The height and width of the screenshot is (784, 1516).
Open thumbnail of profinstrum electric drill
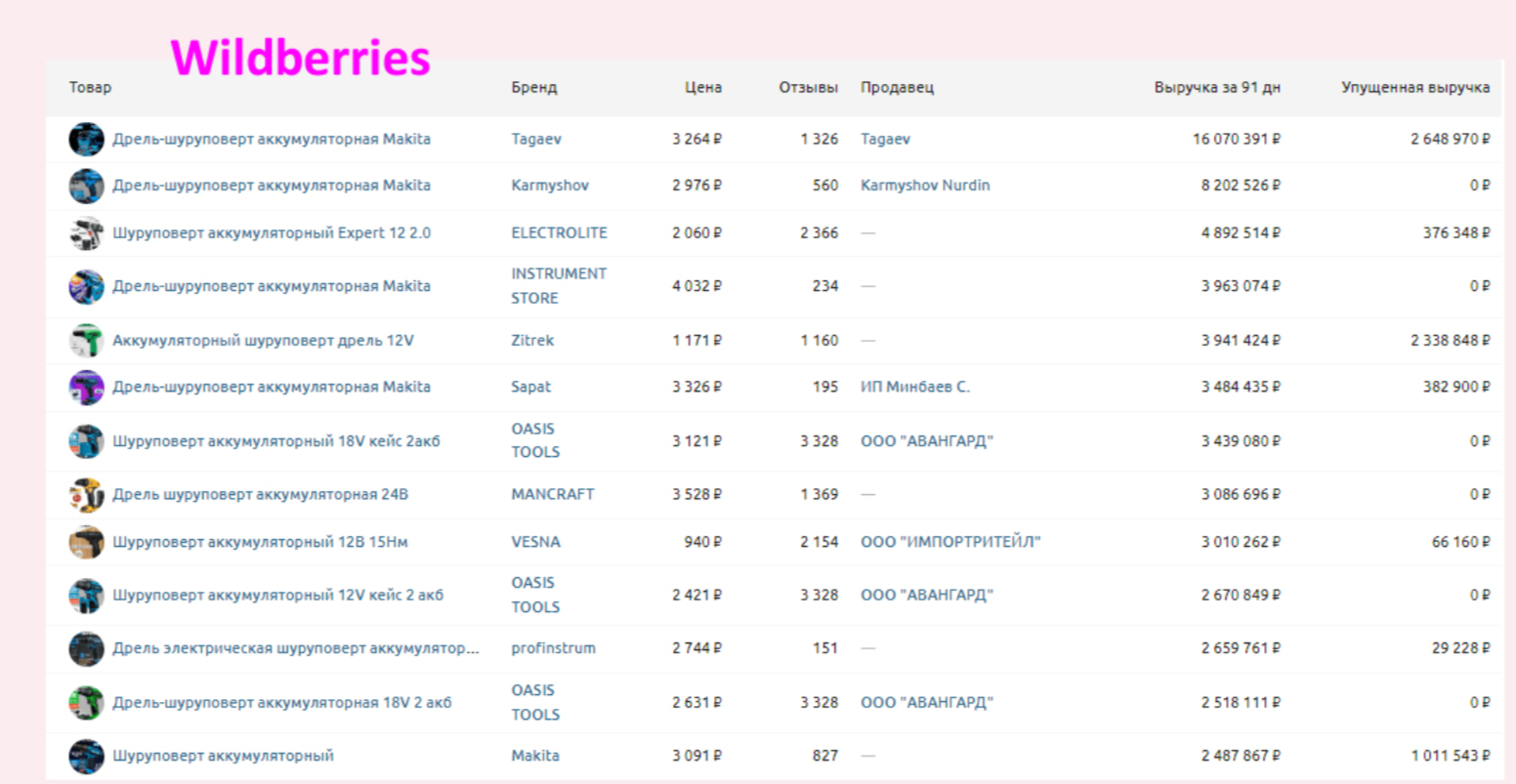[x=86, y=648]
